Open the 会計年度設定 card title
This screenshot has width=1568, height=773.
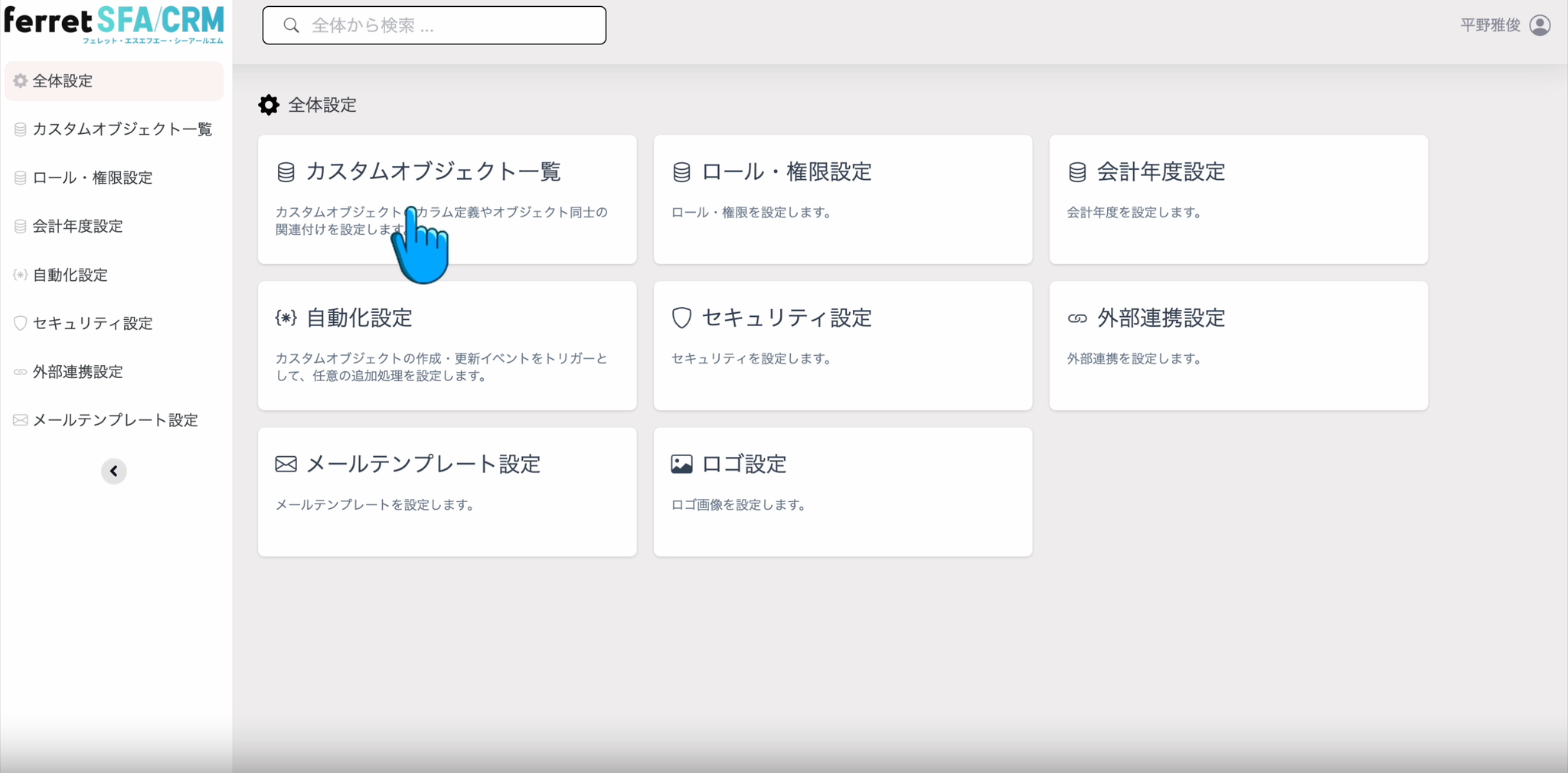(x=1161, y=171)
